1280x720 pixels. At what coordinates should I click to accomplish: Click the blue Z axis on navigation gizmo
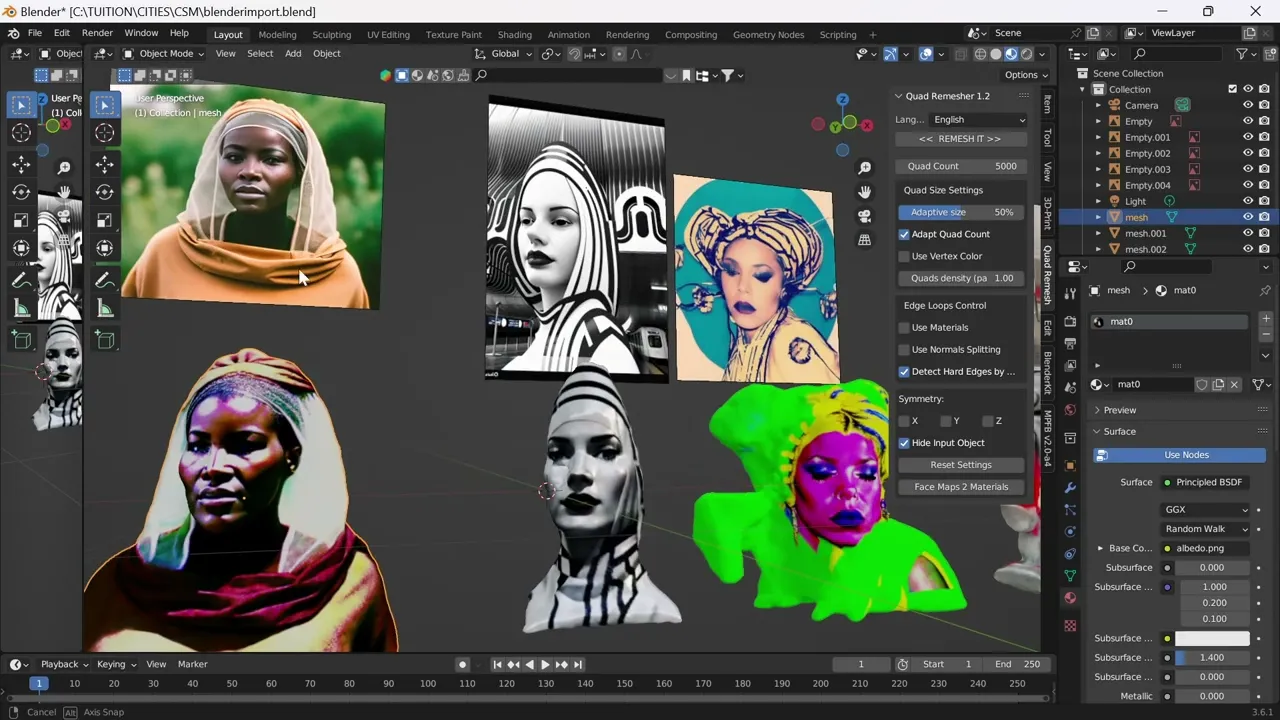tap(843, 100)
